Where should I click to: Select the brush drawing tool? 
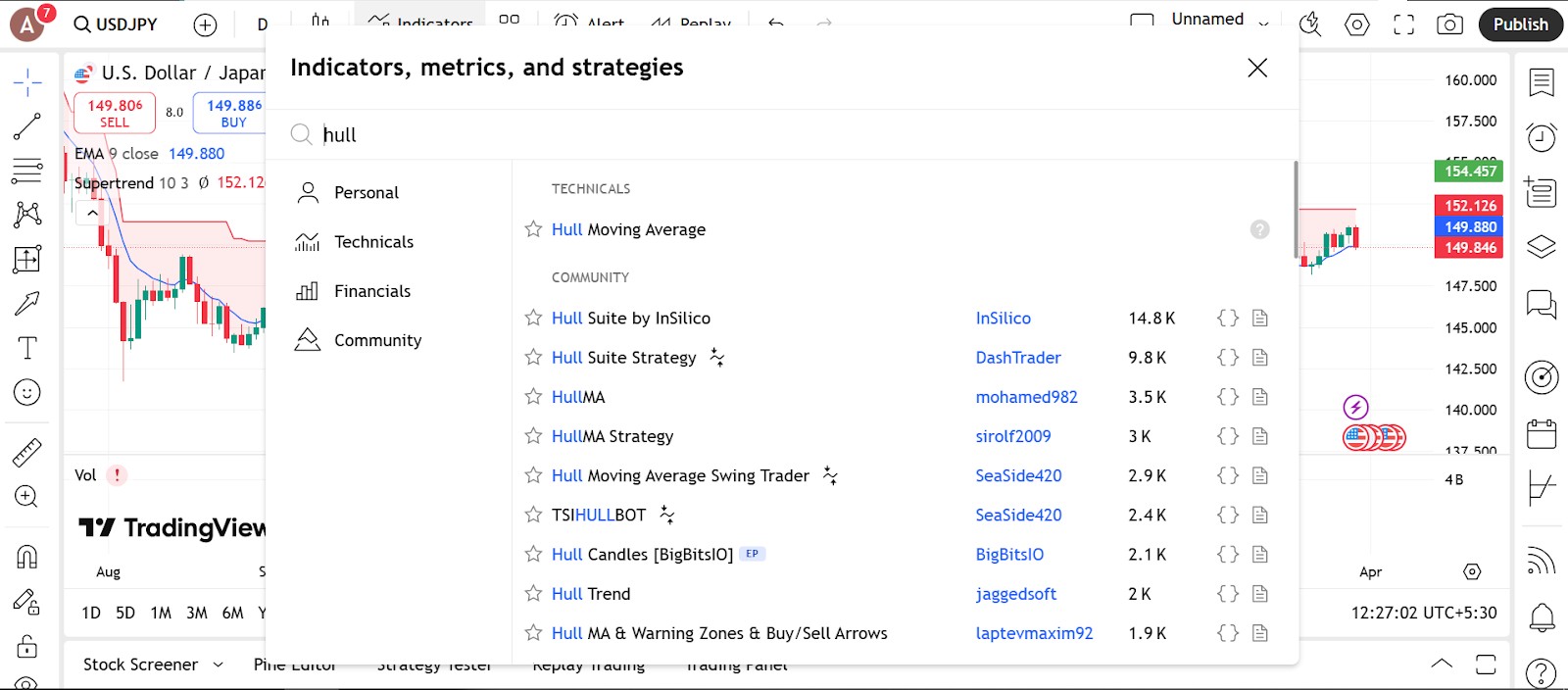(27, 304)
